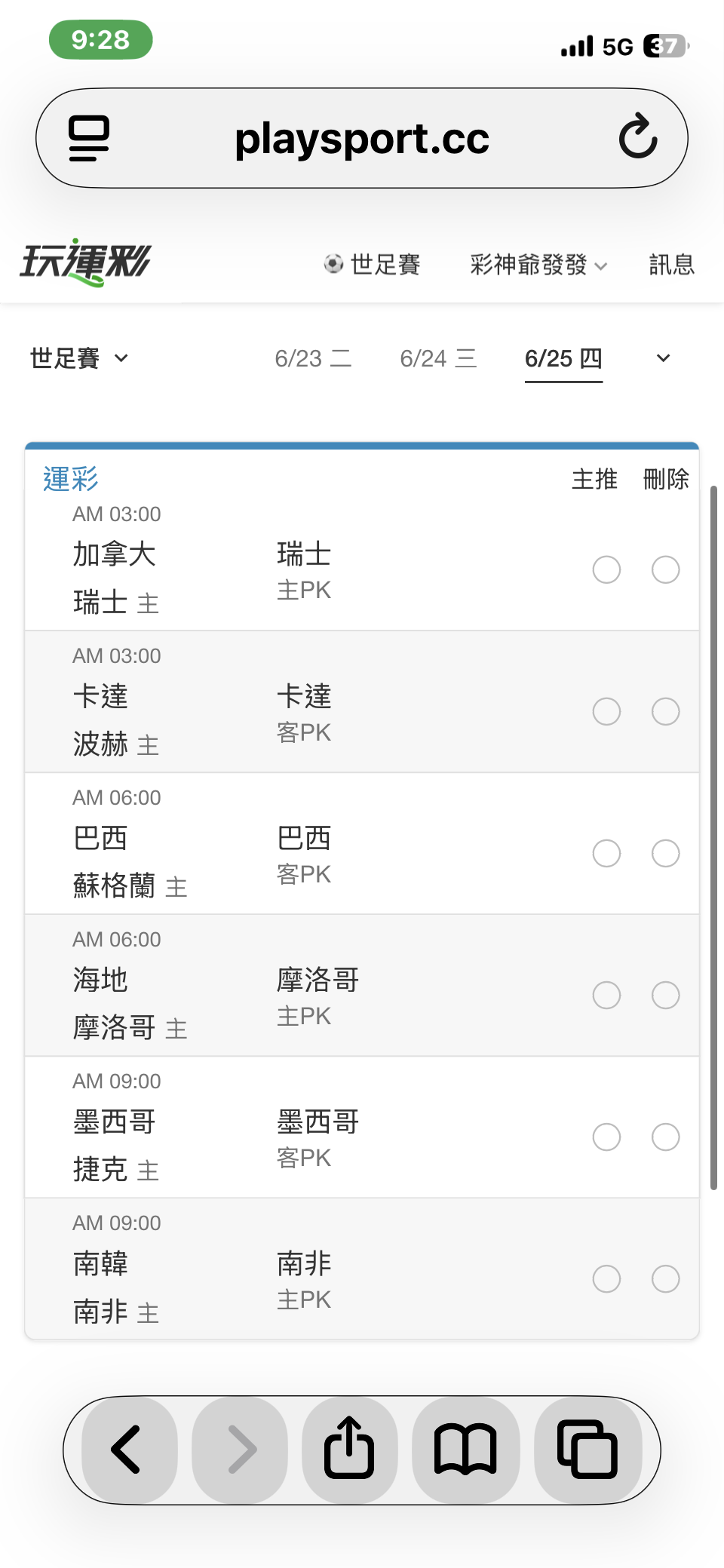Expand the 彩神爺發發 menu

click(538, 265)
